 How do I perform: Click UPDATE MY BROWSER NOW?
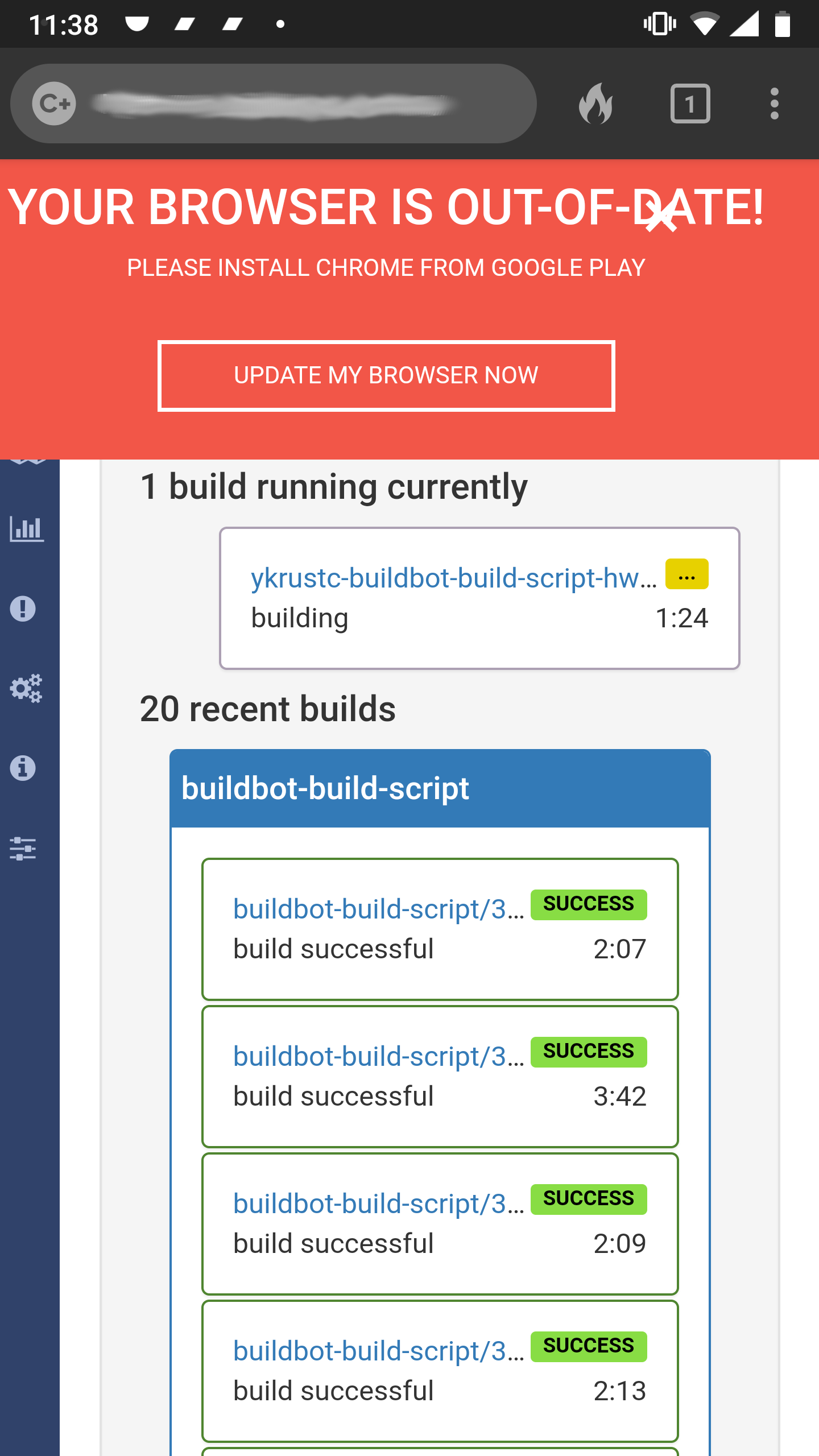tap(386, 375)
